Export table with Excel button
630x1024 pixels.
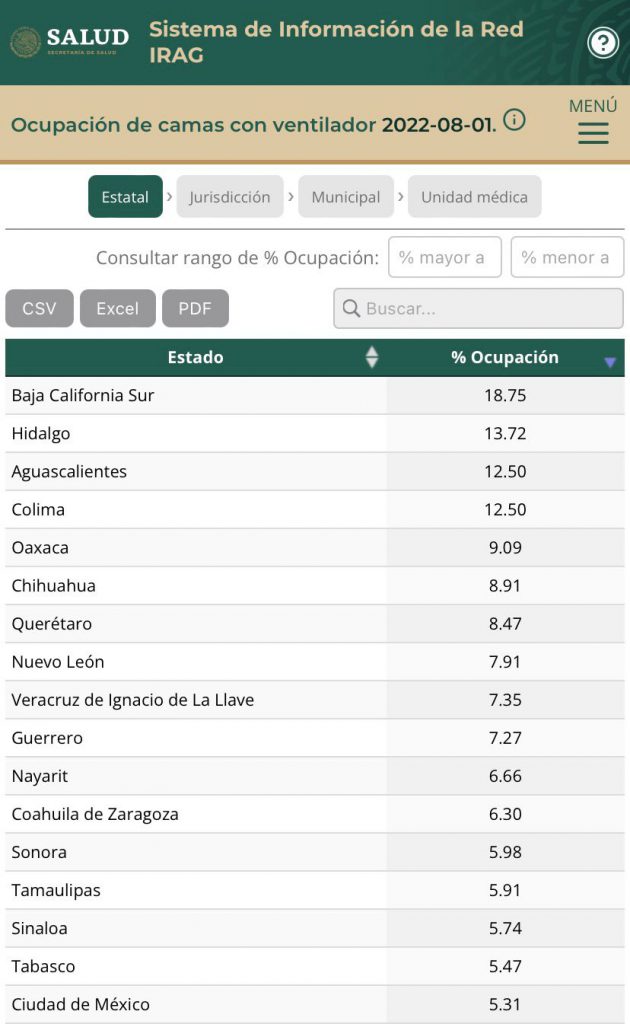coord(118,308)
